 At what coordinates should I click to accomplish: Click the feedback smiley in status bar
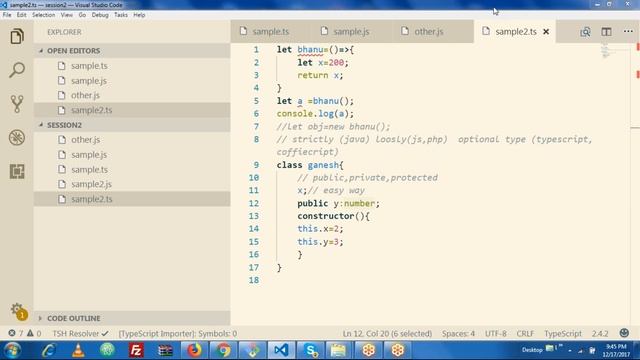coord(624,333)
